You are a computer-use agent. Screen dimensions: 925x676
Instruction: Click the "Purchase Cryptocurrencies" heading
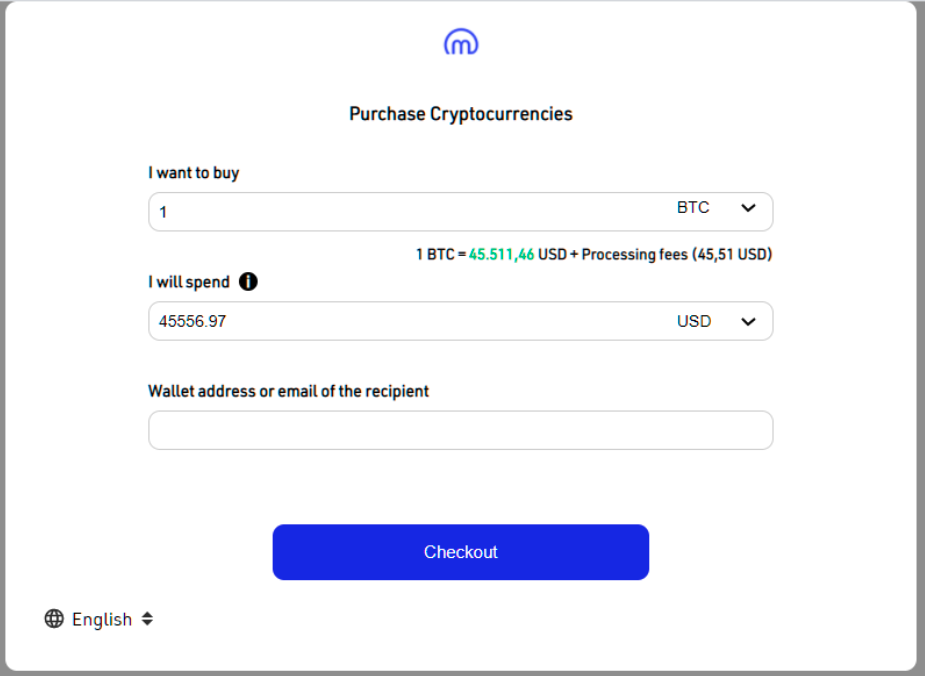point(461,114)
